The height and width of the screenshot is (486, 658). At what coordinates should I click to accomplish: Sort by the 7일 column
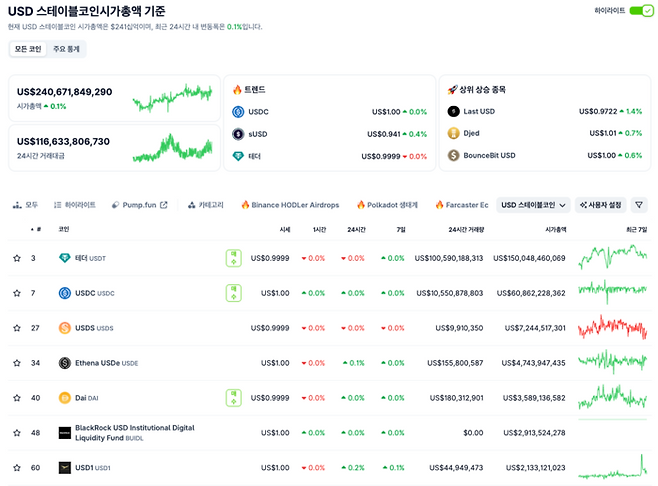pyautogui.click(x=401, y=229)
